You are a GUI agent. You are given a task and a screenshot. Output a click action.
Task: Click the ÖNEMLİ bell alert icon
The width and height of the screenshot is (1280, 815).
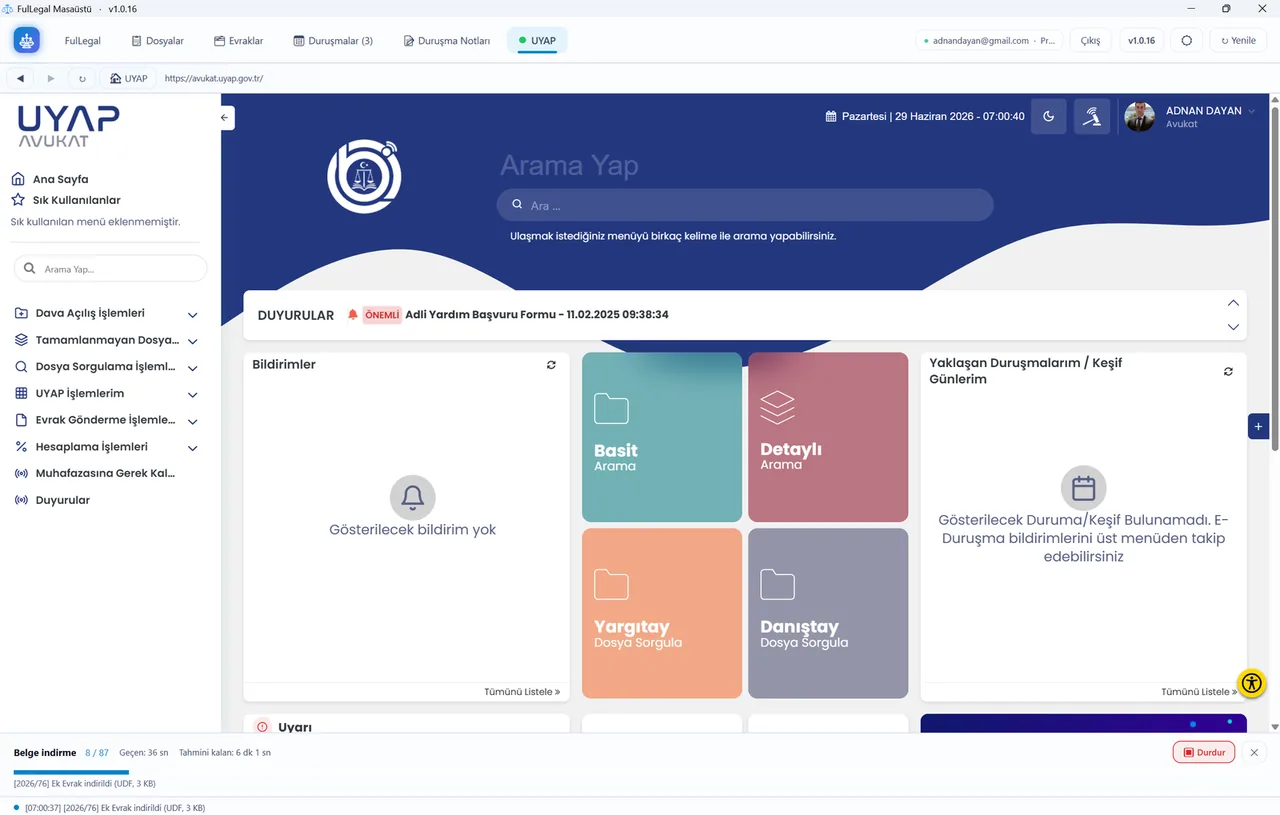(352, 314)
